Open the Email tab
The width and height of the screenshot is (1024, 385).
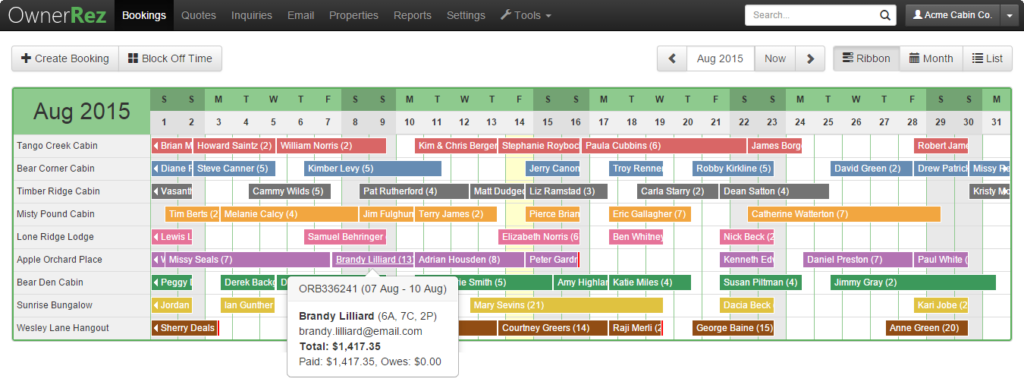[x=300, y=15]
